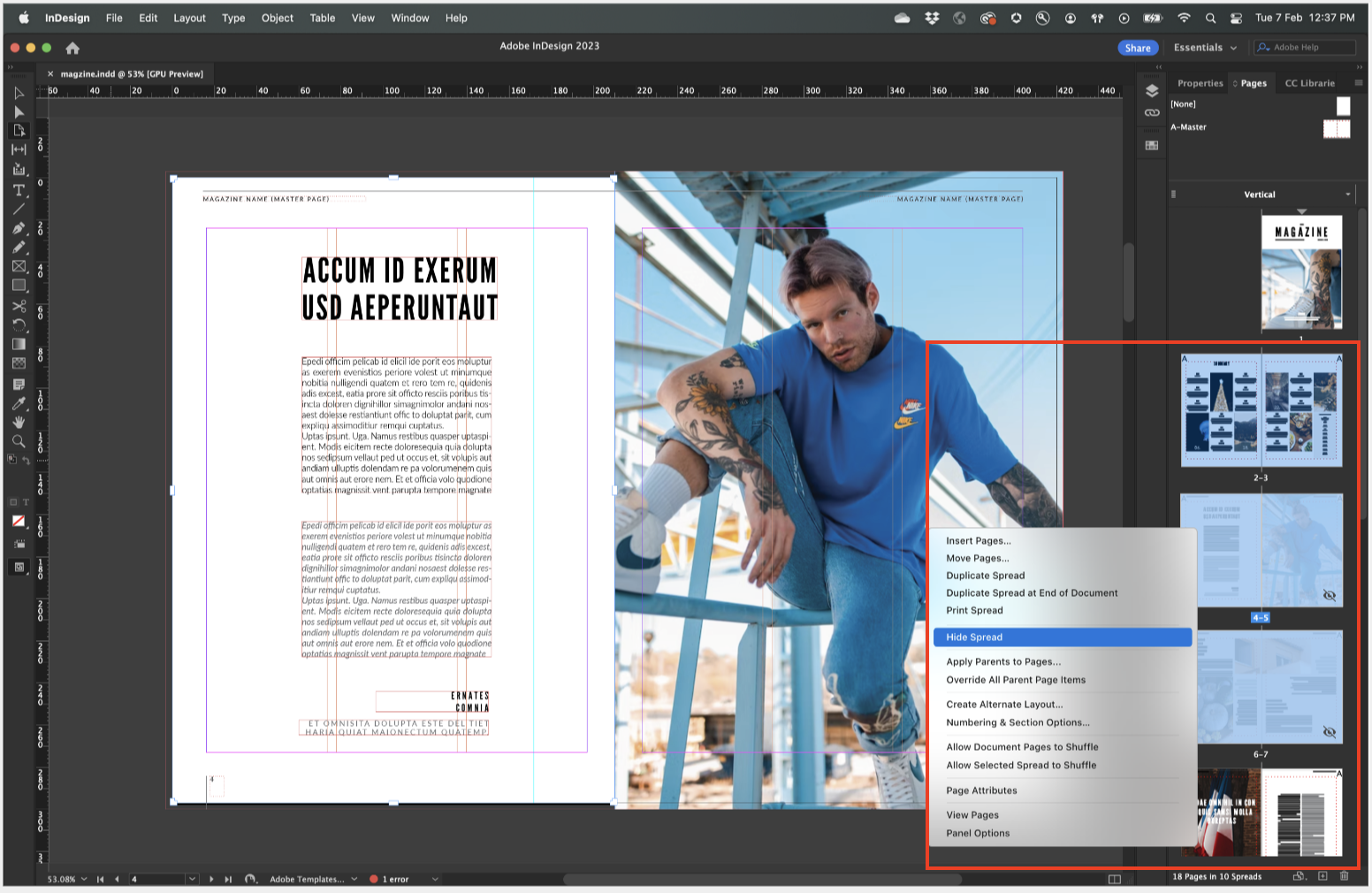
Task: Select the A-Master parent page thumbnail
Action: (1337, 127)
